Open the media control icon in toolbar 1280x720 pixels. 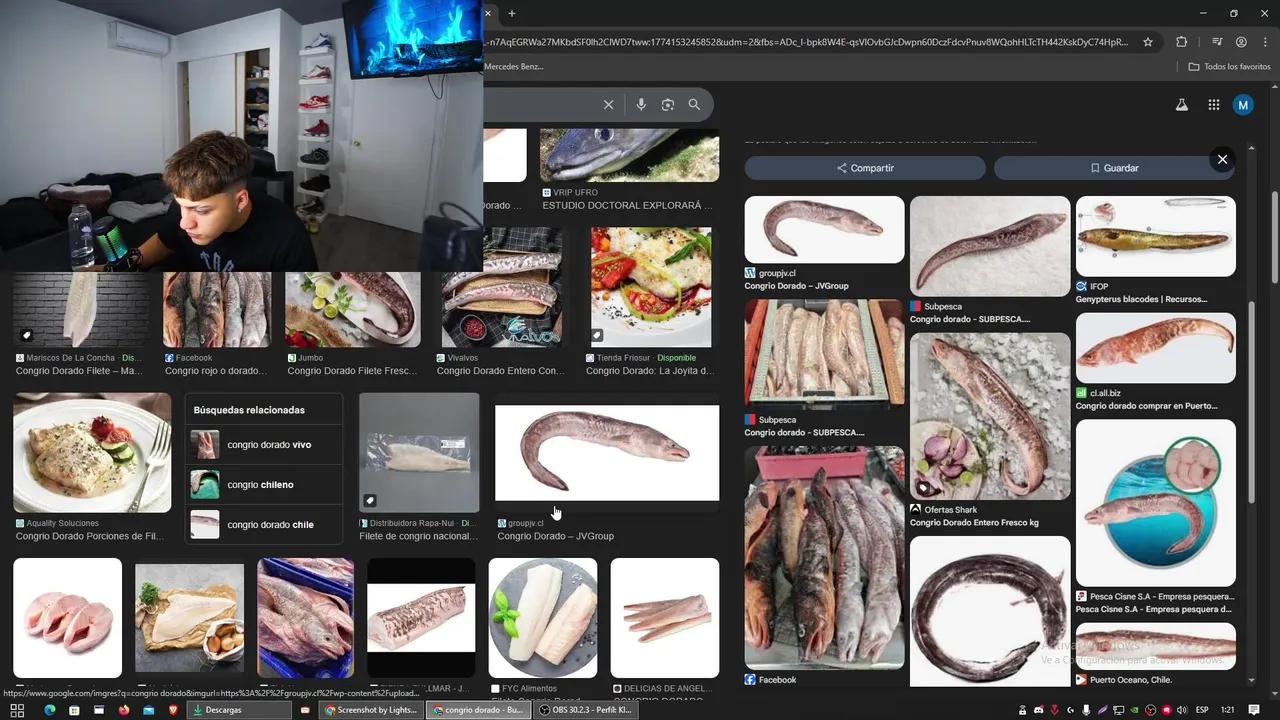click(x=1217, y=42)
